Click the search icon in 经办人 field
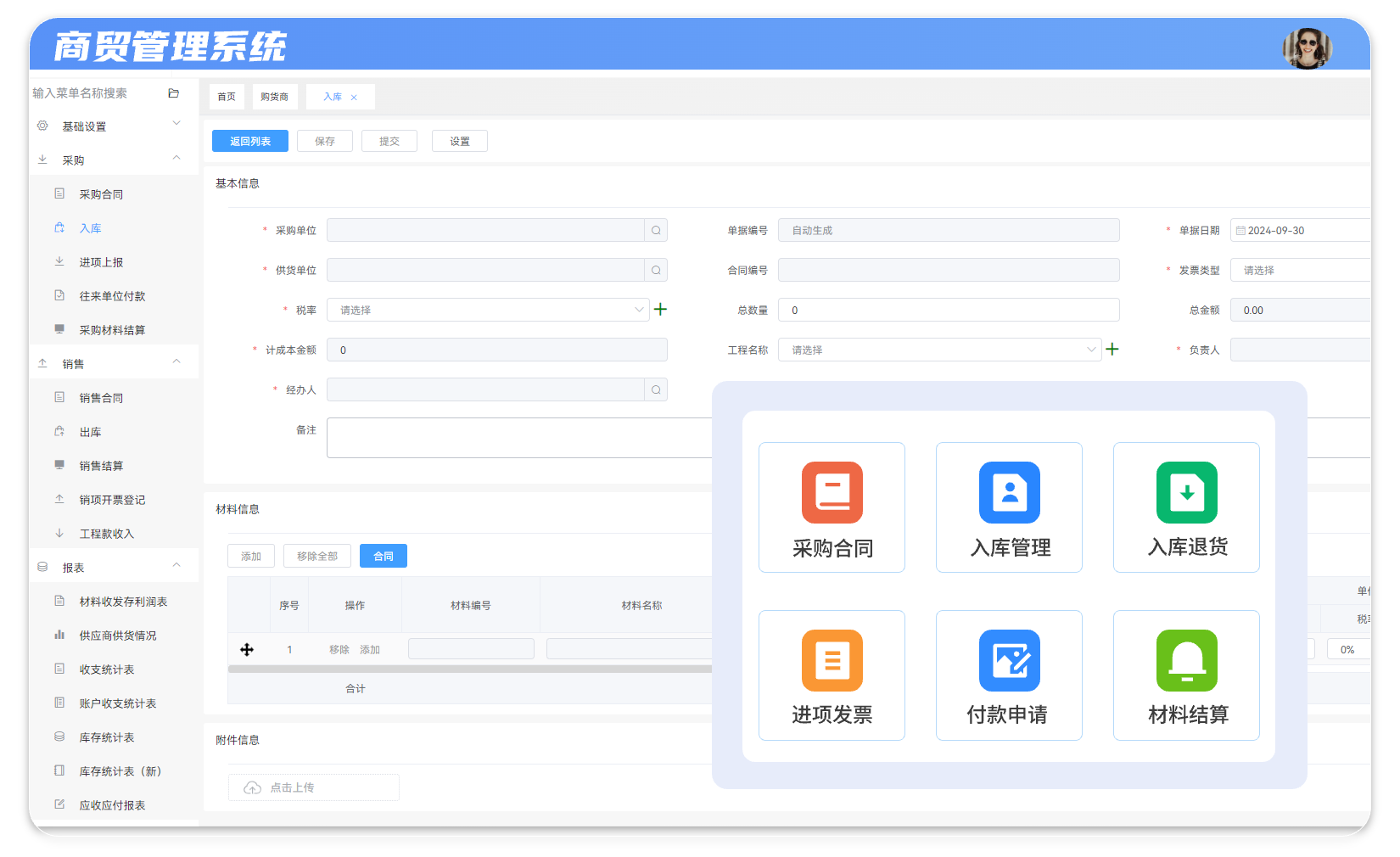The height and width of the screenshot is (857, 1400). (x=656, y=389)
